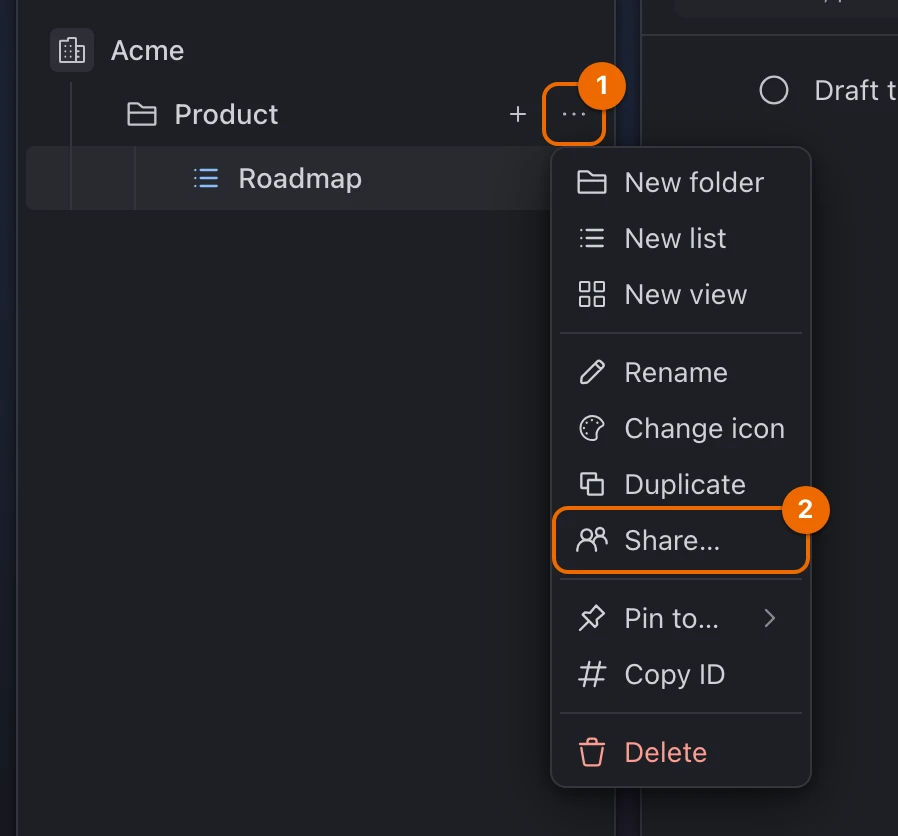Click the blue list icon beside Roadmap
The image size is (898, 836).
point(206,178)
